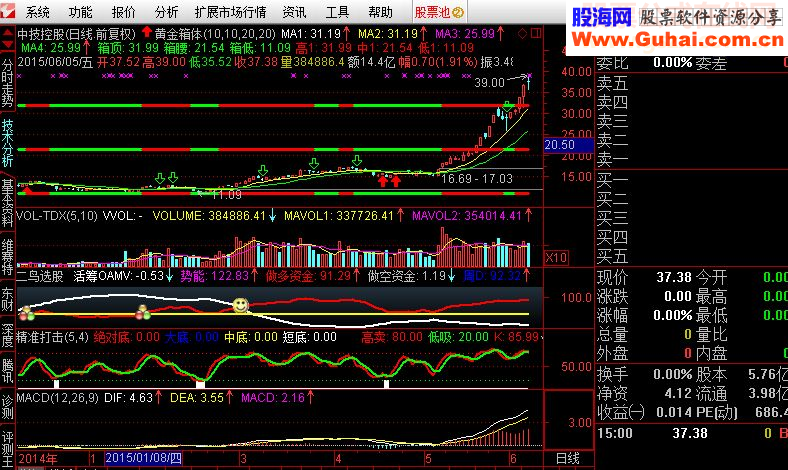
Task: Click the 箱顶: 31.99 value
Action: pyautogui.click(x=128, y=48)
